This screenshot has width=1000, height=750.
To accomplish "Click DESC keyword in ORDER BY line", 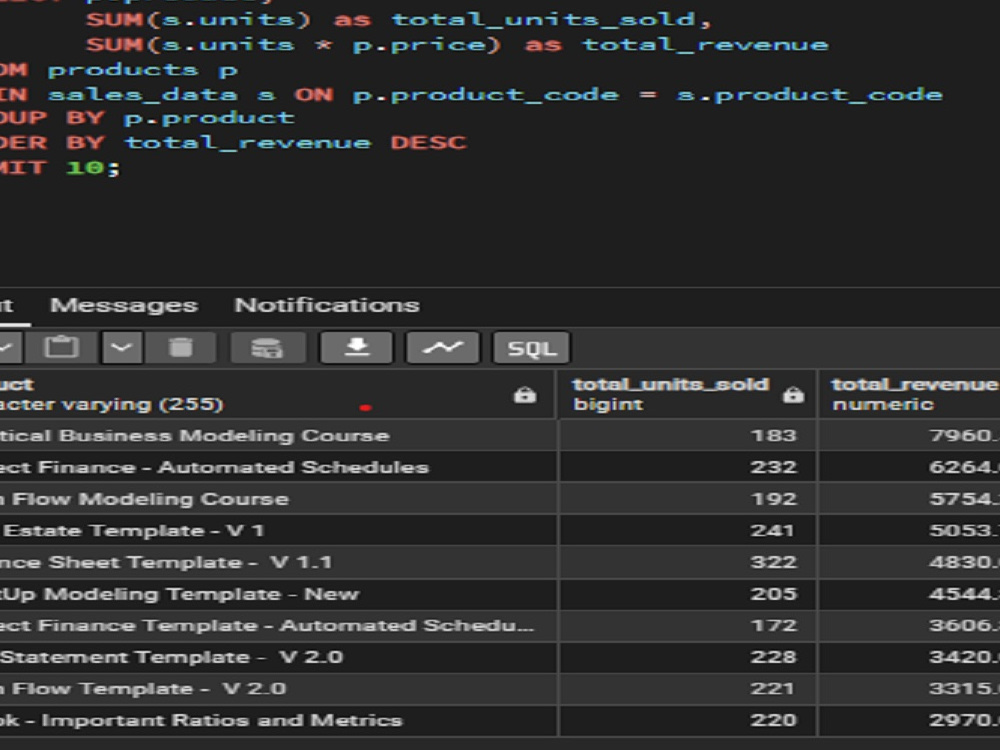I will [x=428, y=142].
